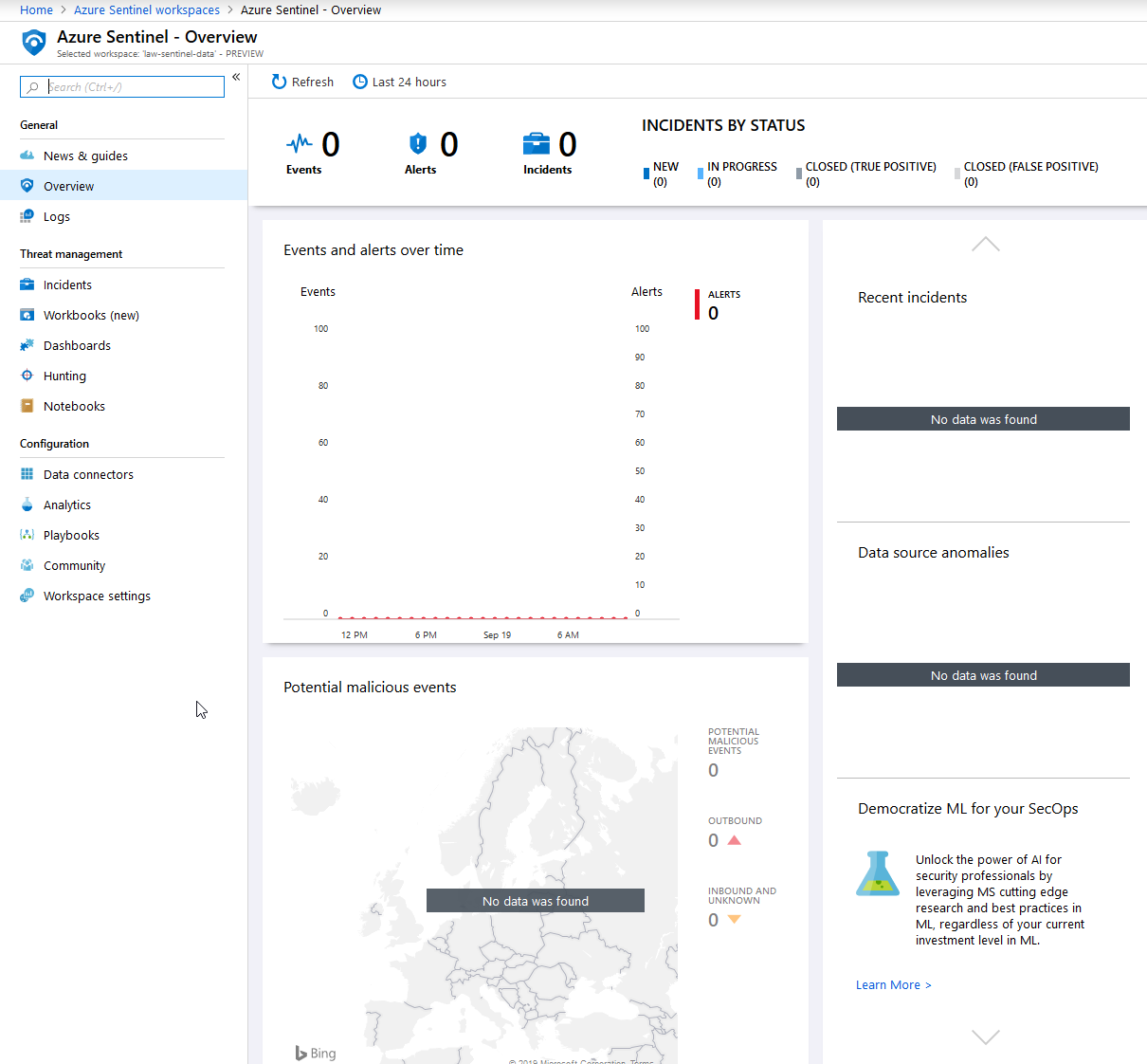1147x1064 pixels.
Task: Click the Analytics flask icon
Action: click(x=27, y=504)
